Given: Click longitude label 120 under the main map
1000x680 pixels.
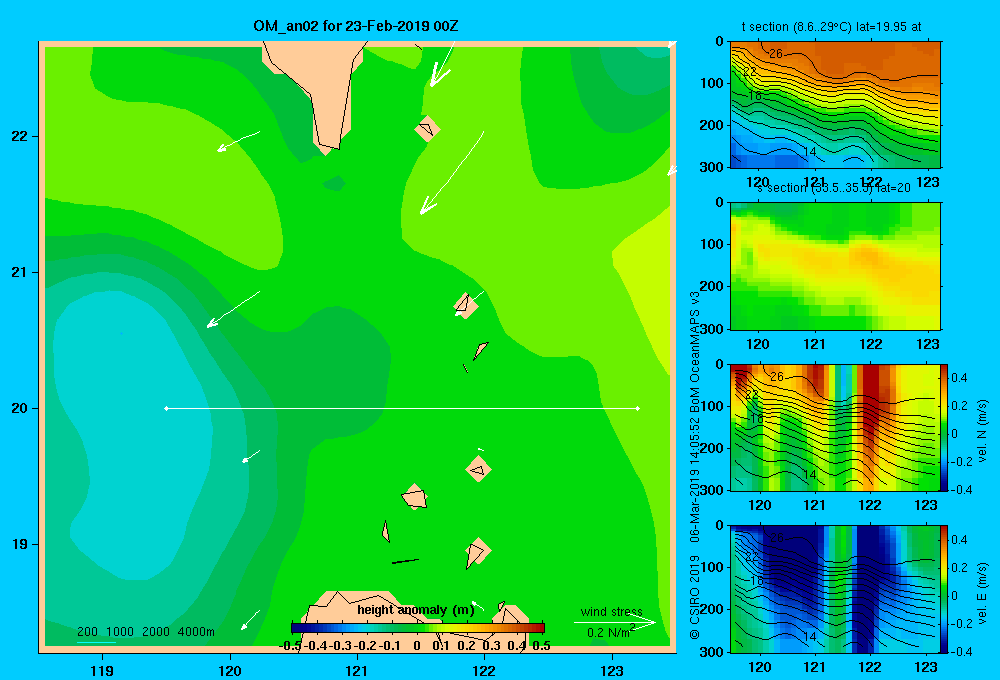Looking at the screenshot, I should point(230,671).
